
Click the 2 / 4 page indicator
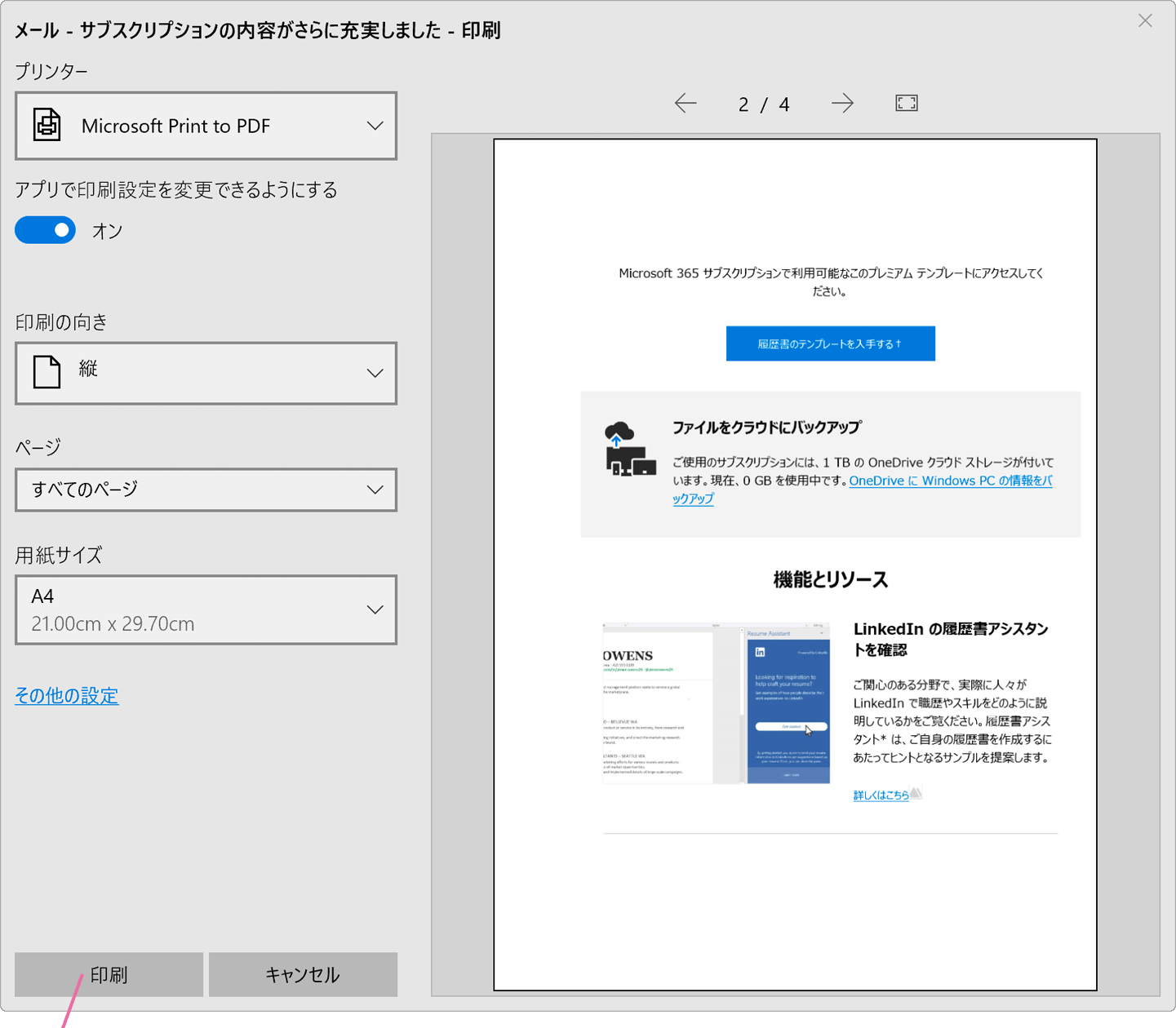(x=764, y=104)
